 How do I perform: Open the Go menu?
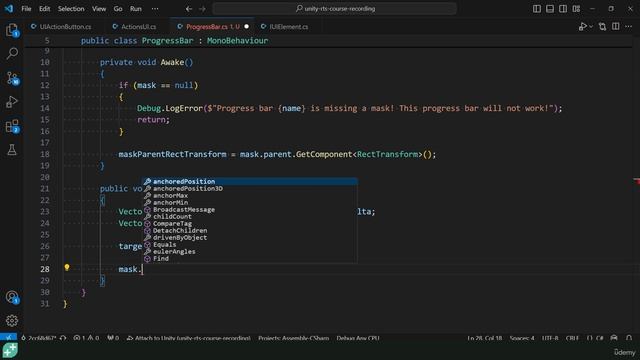point(118,9)
